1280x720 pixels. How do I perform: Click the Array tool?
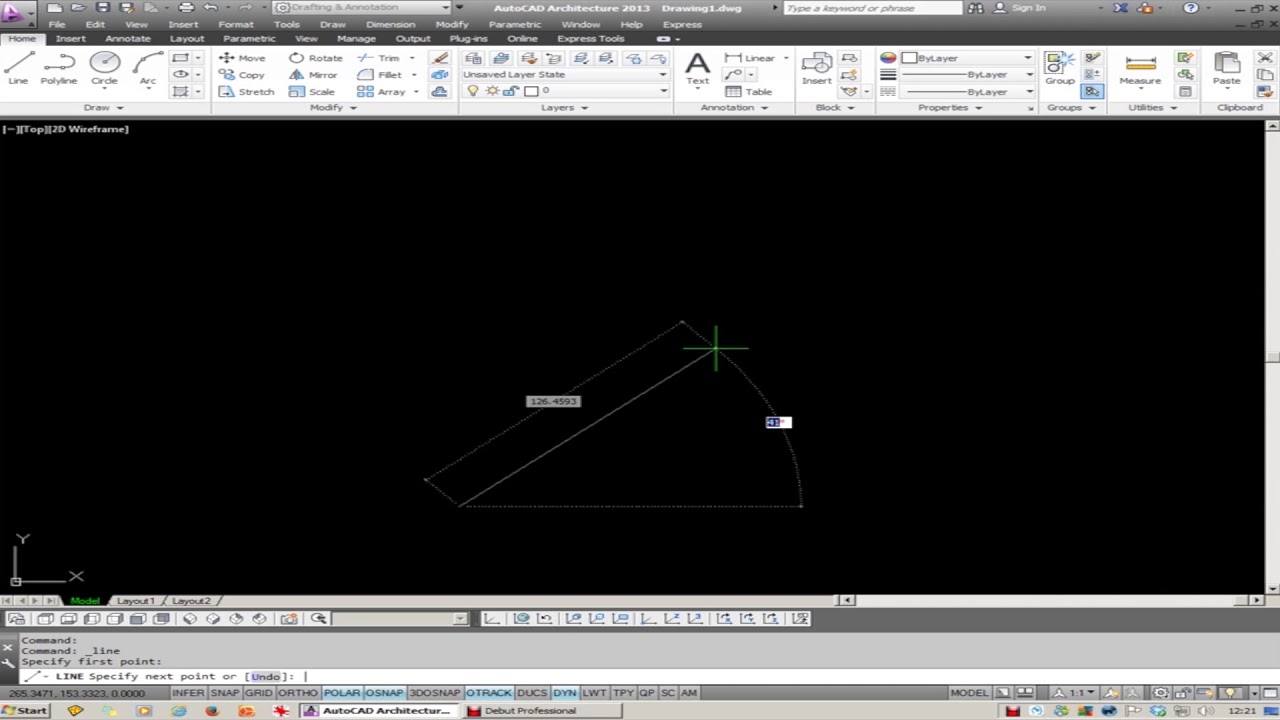pos(382,91)
